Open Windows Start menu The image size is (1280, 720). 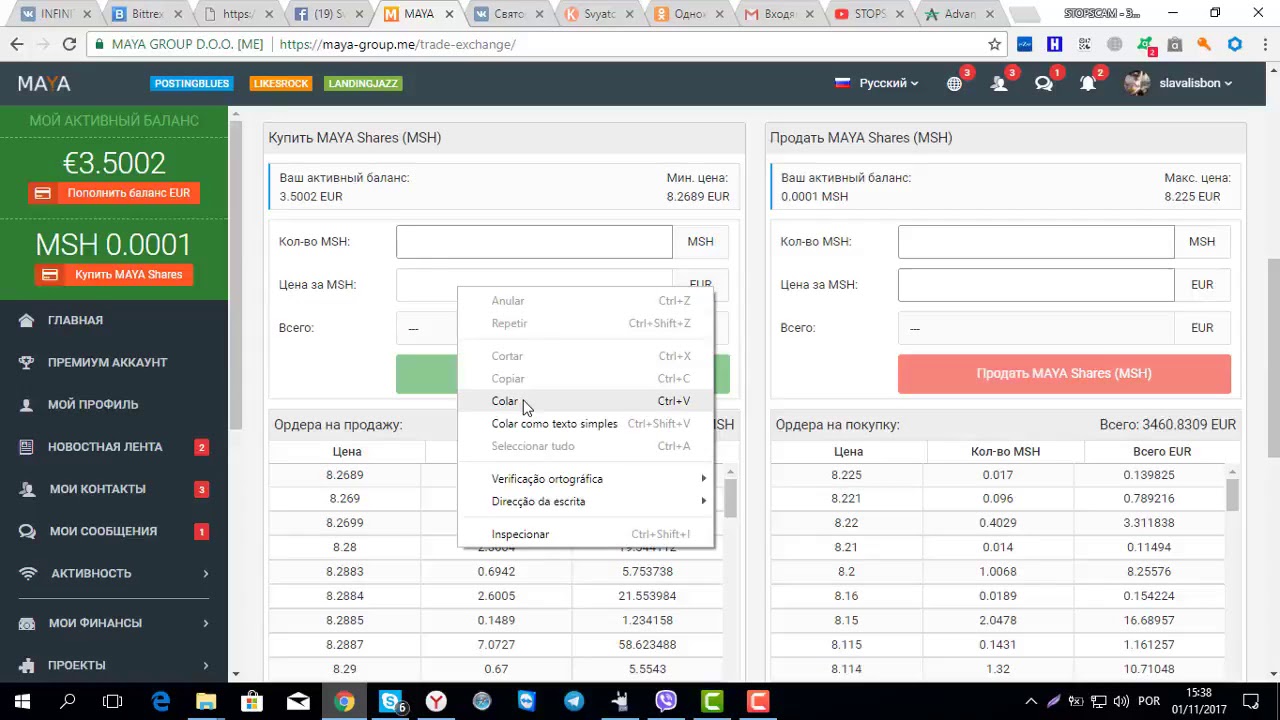tap(22, 702)
